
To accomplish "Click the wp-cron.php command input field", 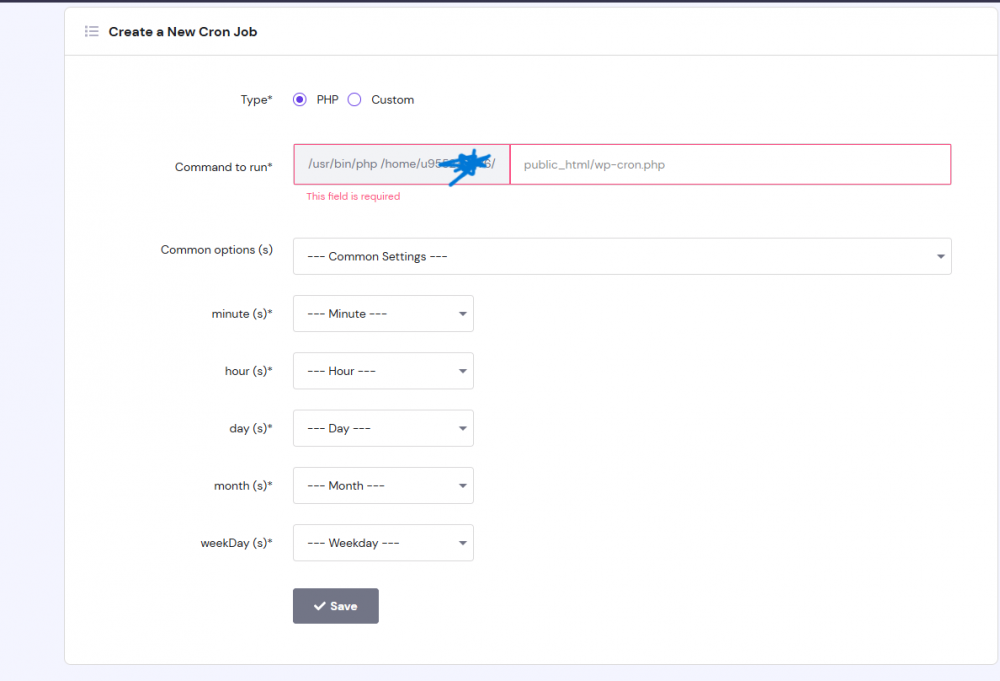I will click(x=729, y=164).
